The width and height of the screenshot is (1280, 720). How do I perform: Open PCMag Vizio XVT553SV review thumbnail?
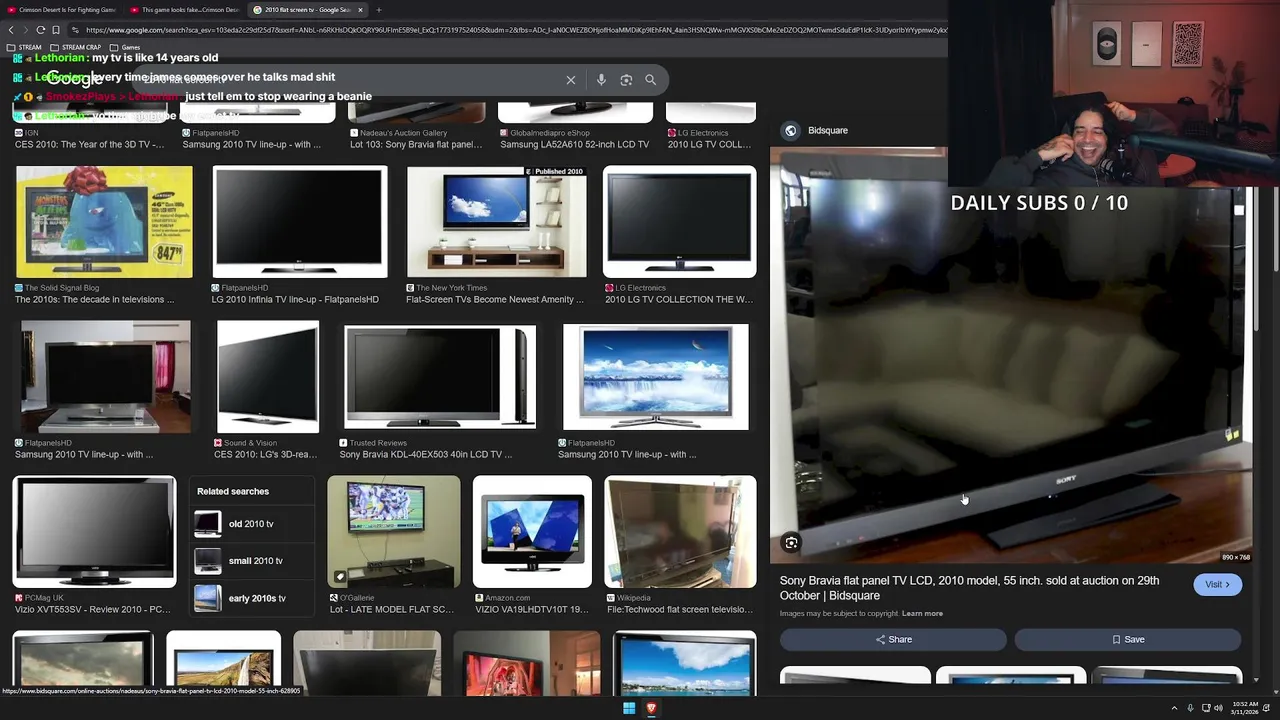pos(94,532)
